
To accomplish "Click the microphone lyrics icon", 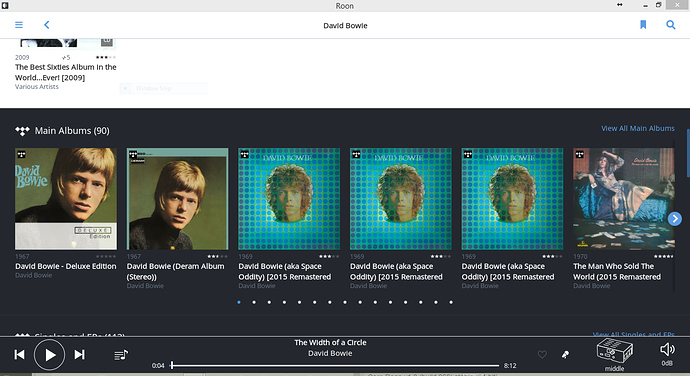I will coord(565,354).
